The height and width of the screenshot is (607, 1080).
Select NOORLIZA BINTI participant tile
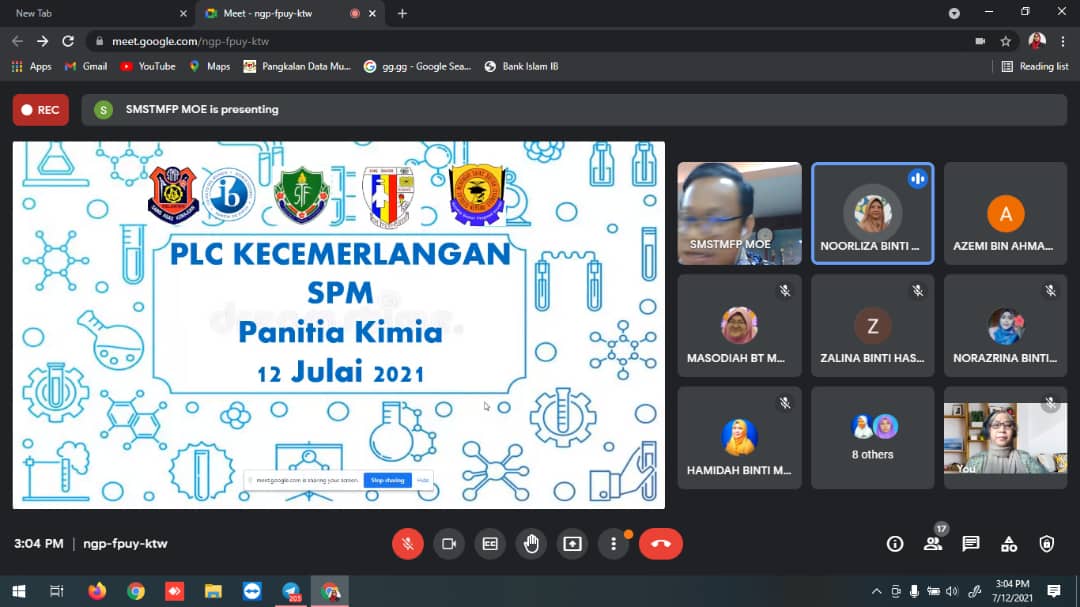872,213
